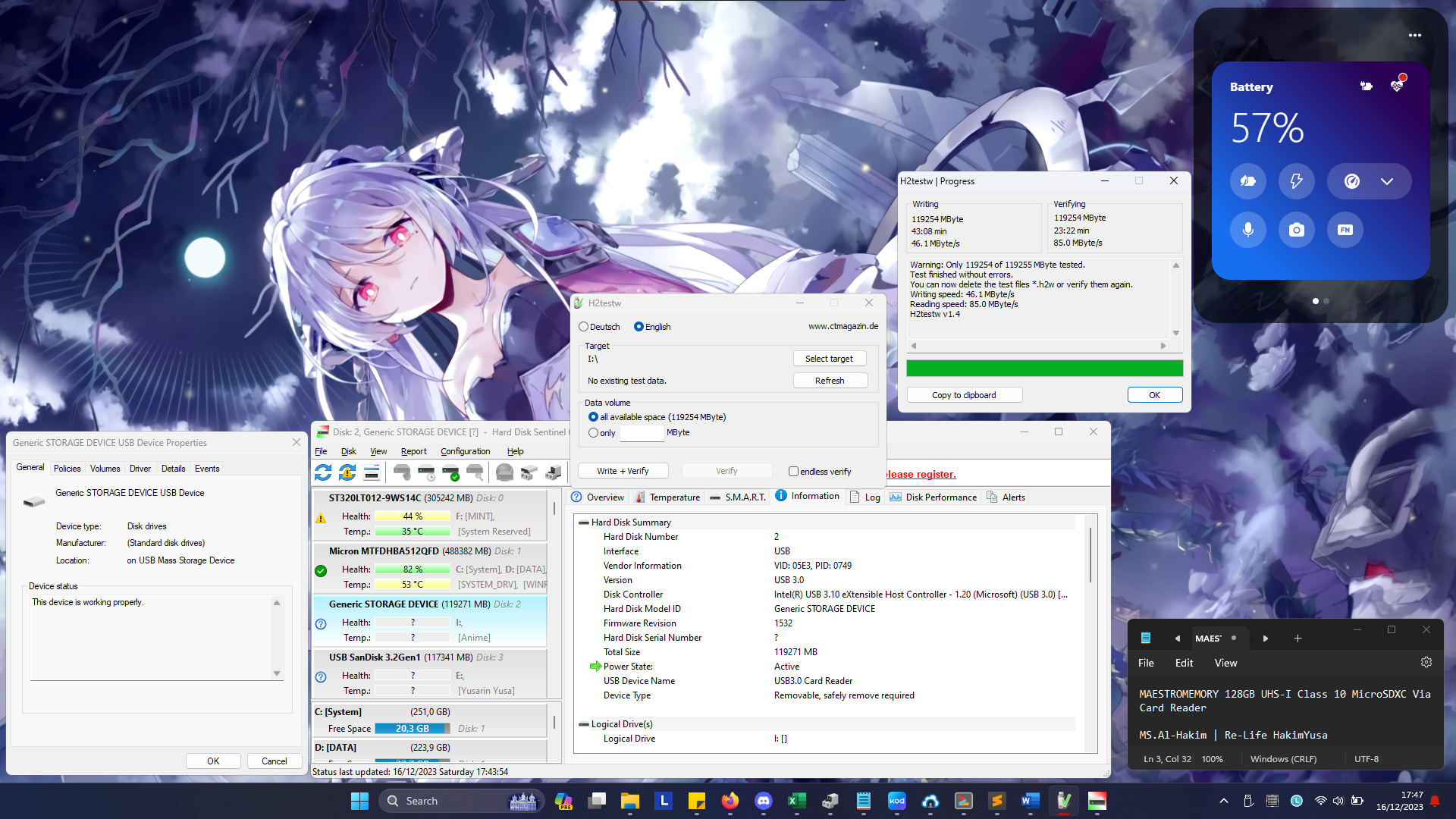Add a new Notepad tab with plus
This screenshot has width=1456, height=819.
1298,639
